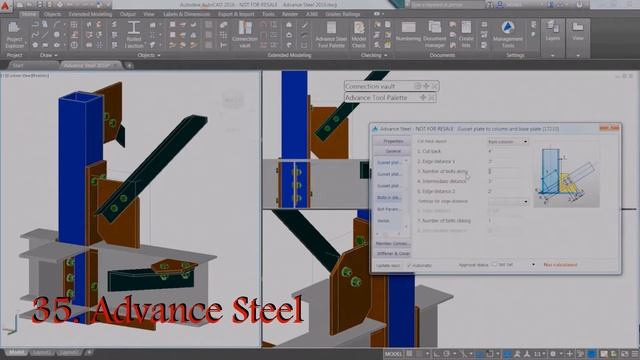This screenshot has height=360, width=640.
Task: Click the Intermediate distance value field
Action: [x=504, y=181]
